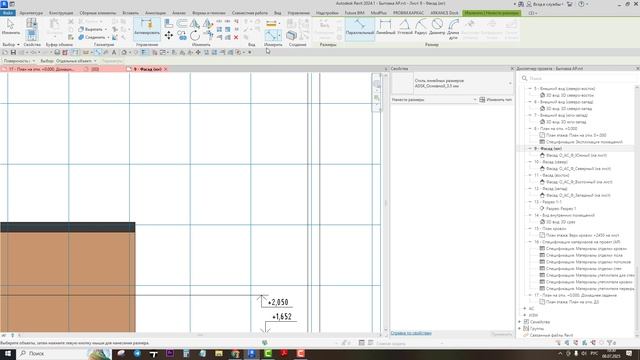Click the Revit application logo icon

(x=4, y=4)
